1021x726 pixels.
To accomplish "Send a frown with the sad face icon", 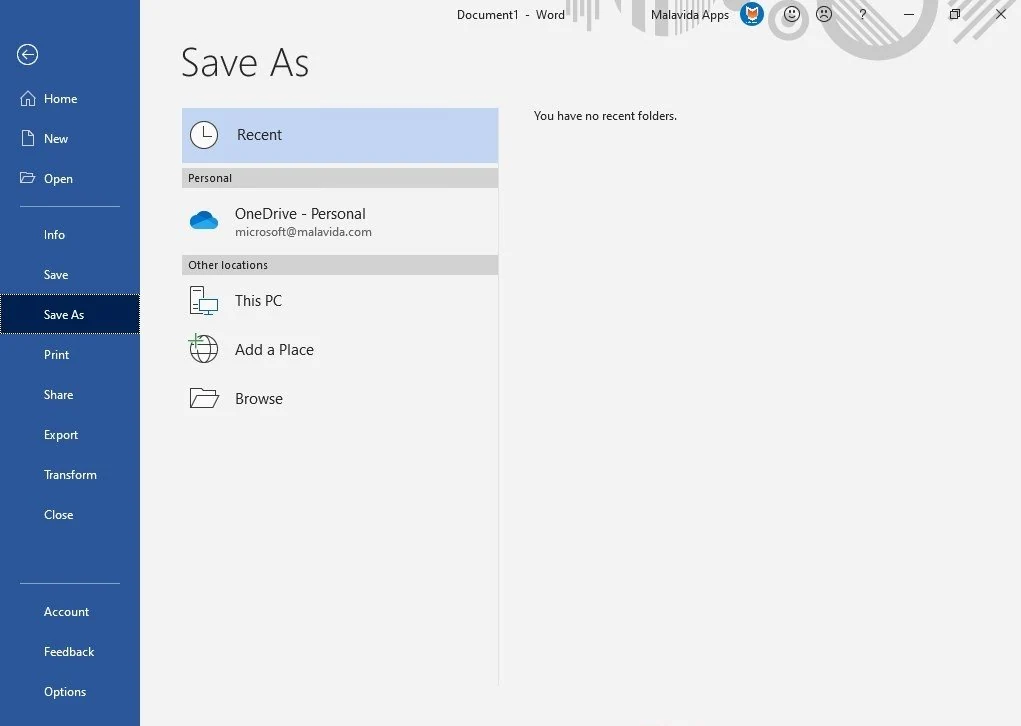I will click(x=824, y=14).
